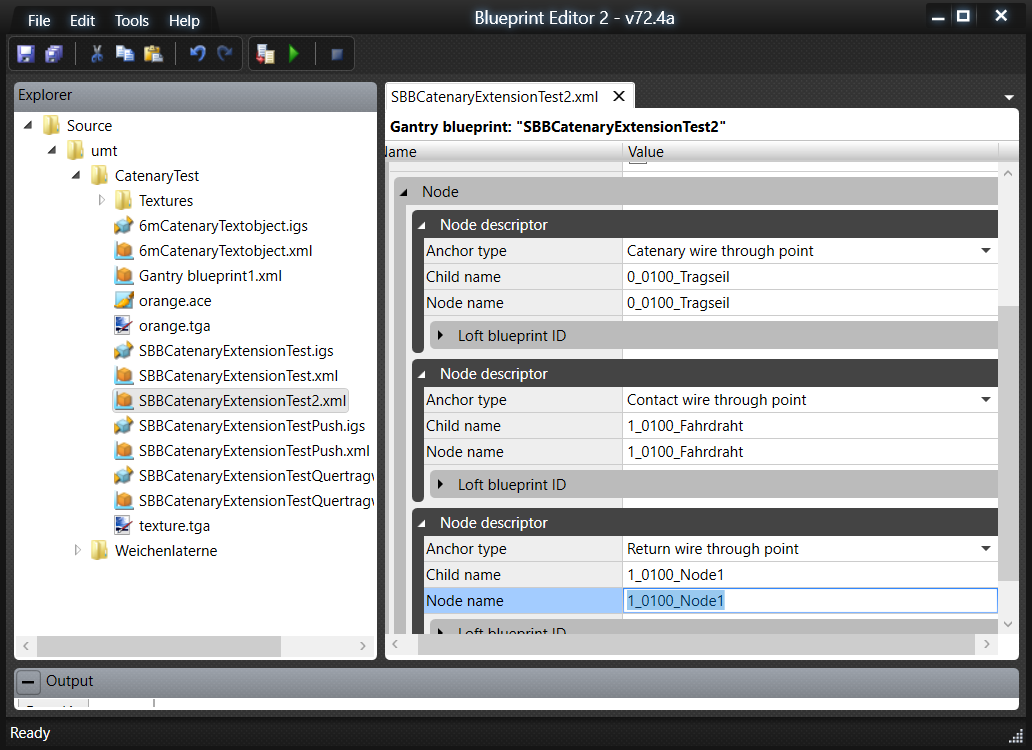Click the Paste clipboard icon
The image size is (1032, 750).
coord(153,54)
